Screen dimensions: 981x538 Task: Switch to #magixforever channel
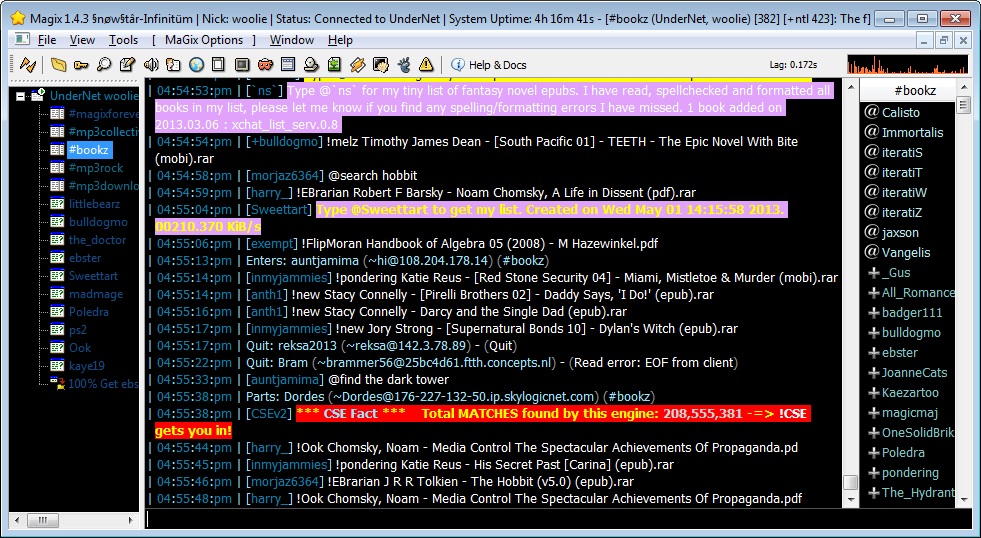(103, 114)
